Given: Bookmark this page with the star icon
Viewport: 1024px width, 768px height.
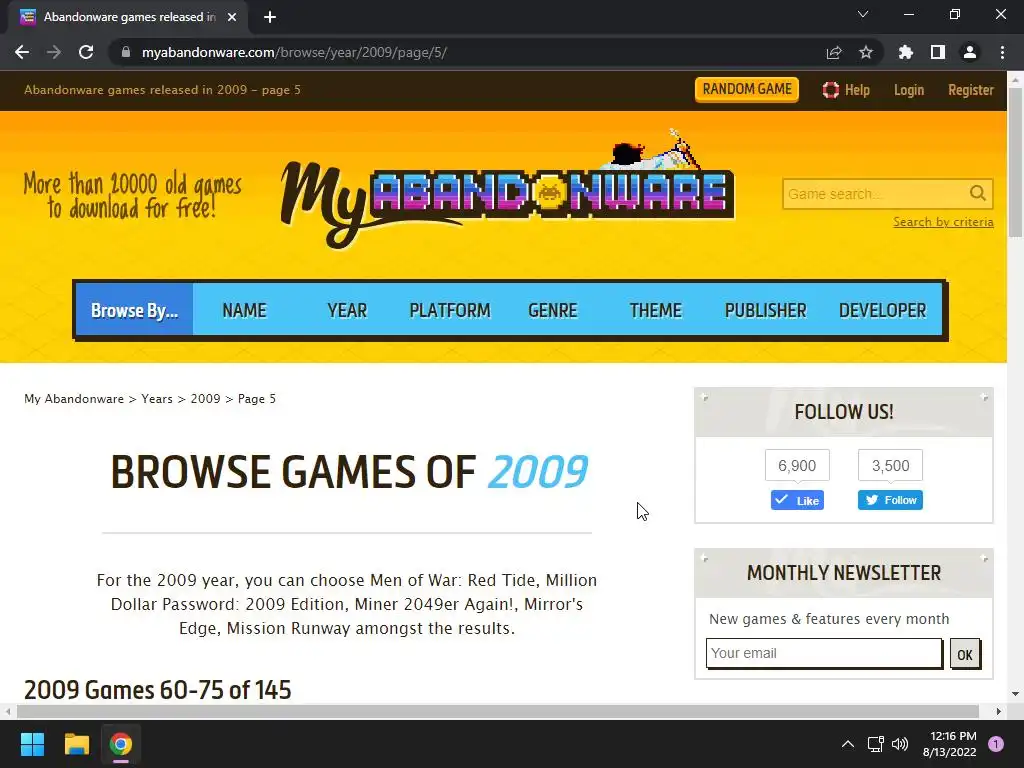Looking at the screenshot, I should (866, 52).
